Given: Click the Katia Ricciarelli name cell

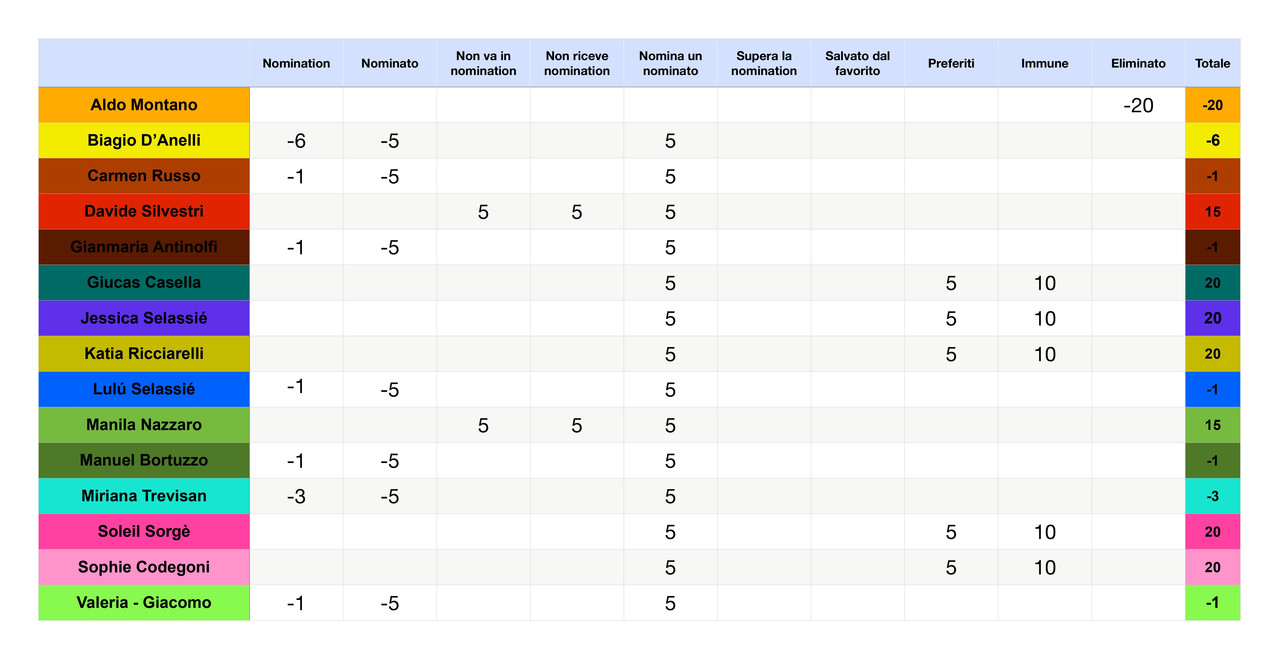Looking at the screenshot, I should coord(144,354).
